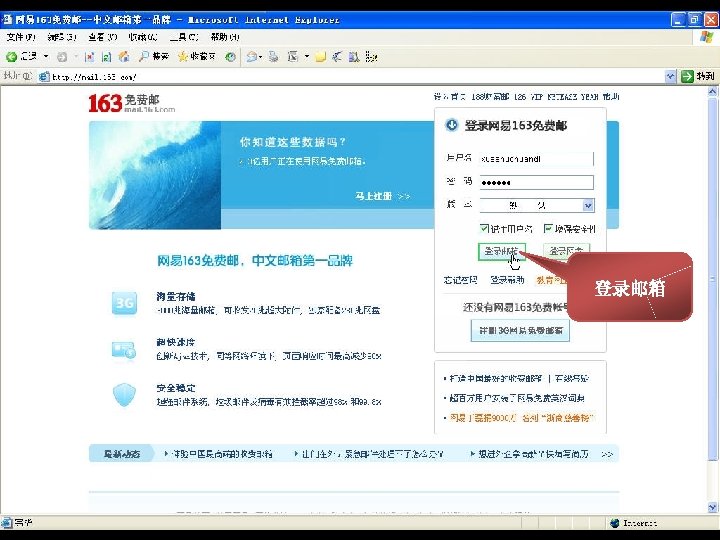Viewport: 720px width, 540px height.
Task: Click the yellow folder toolbar icon
Action: pyautogui.click(x=321, y=56)
